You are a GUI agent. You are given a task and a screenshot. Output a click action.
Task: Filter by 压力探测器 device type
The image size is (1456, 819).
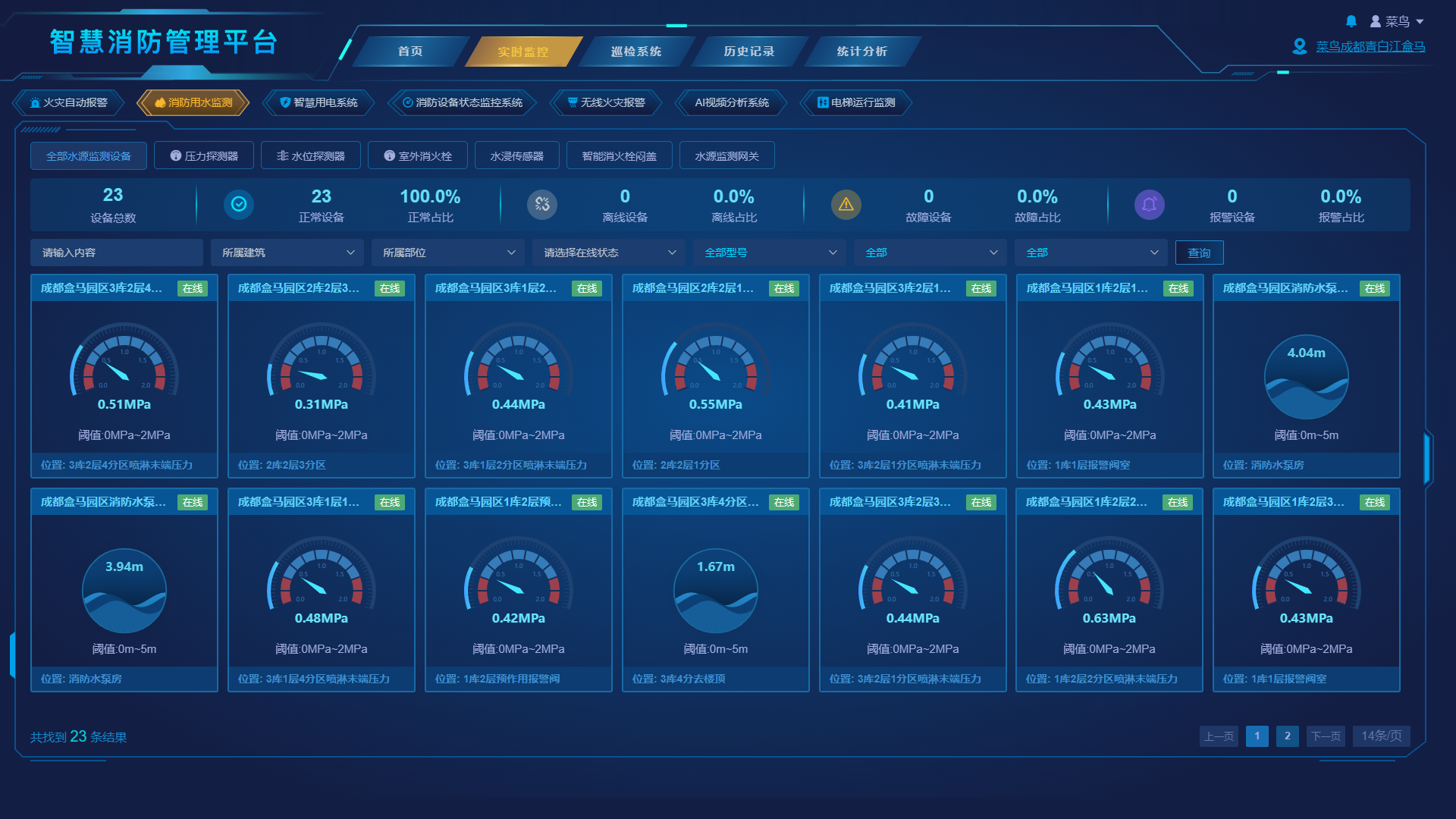(204, 155)
